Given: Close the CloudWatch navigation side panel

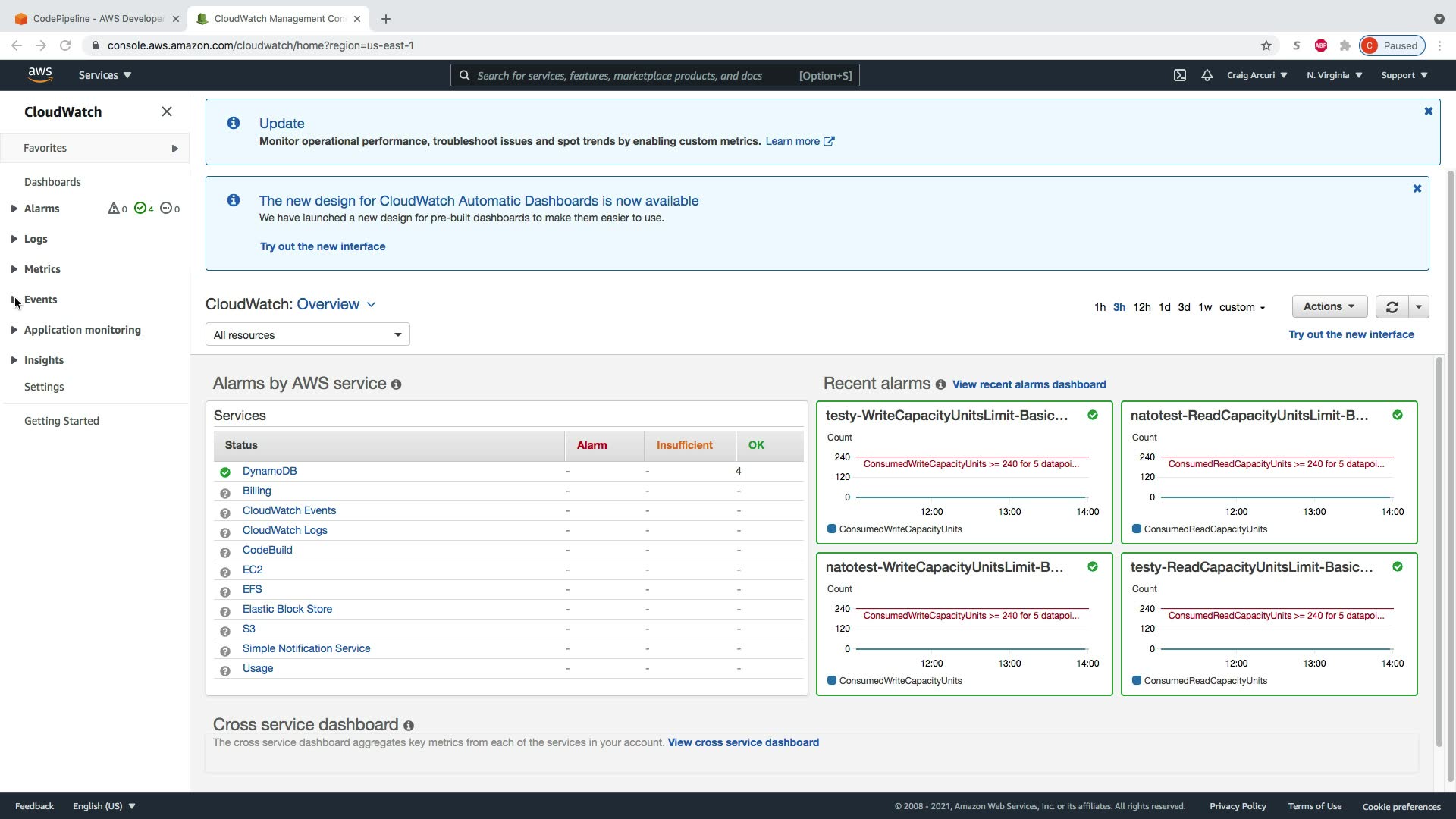Looking at the screenshot, I should pos(167,111).
